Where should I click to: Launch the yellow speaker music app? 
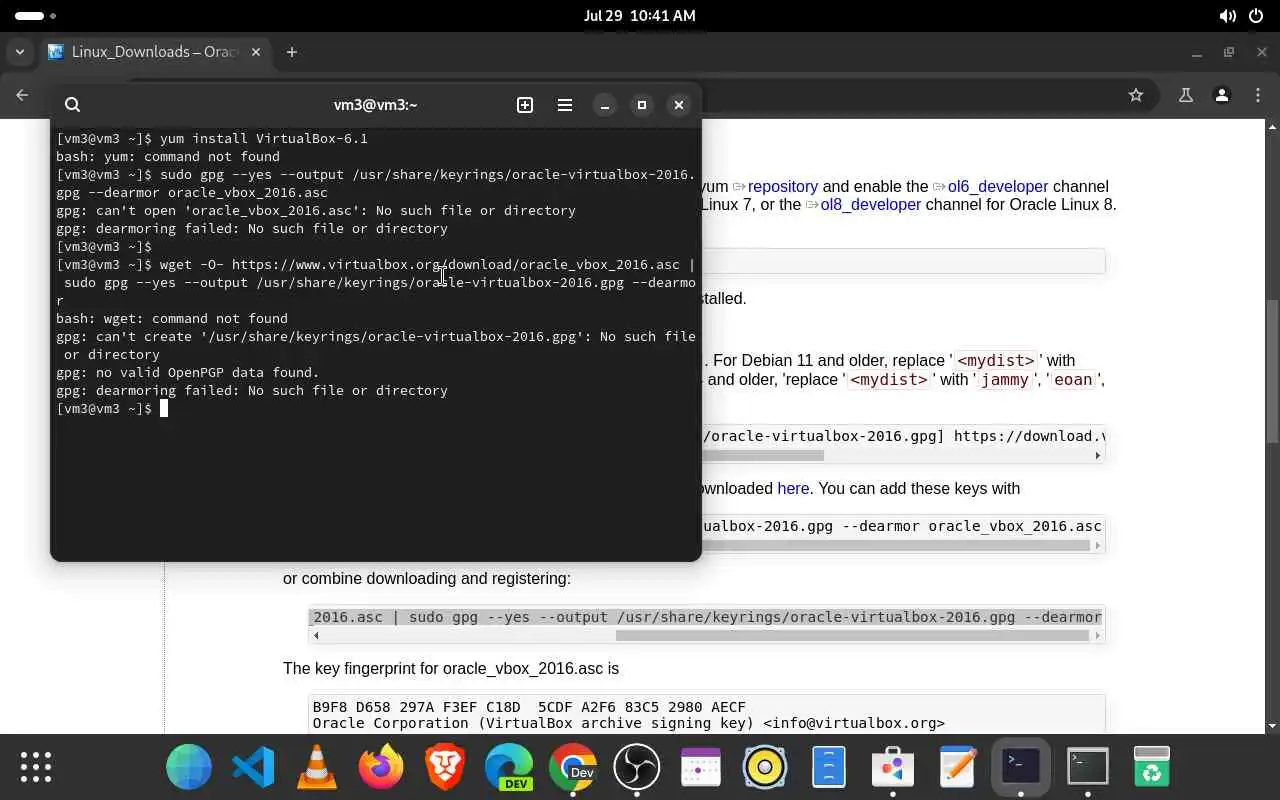[765, 767]
